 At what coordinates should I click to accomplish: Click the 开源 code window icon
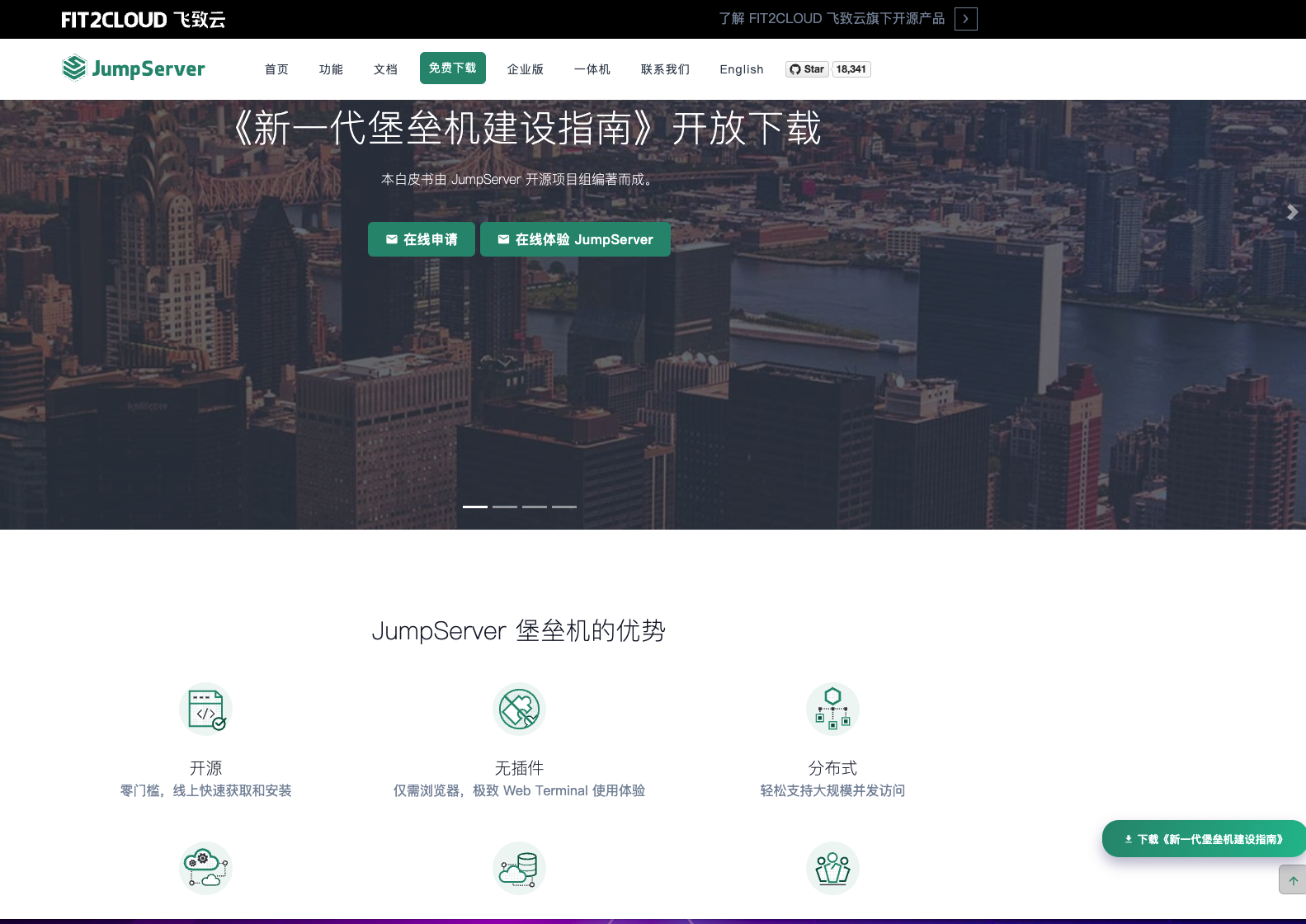(x=206, y=709)
